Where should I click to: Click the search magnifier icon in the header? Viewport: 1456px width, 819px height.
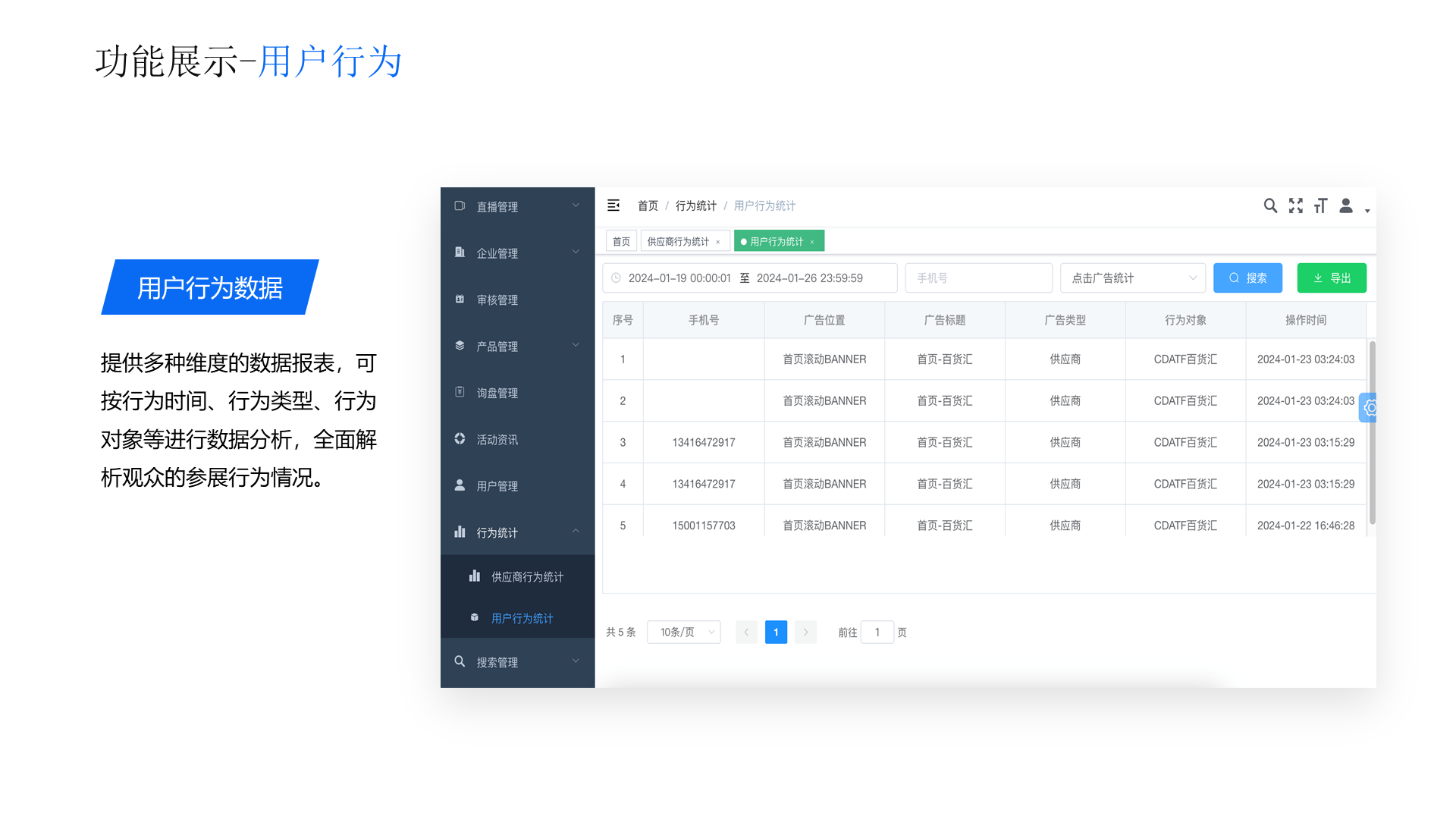point(1270,206)
